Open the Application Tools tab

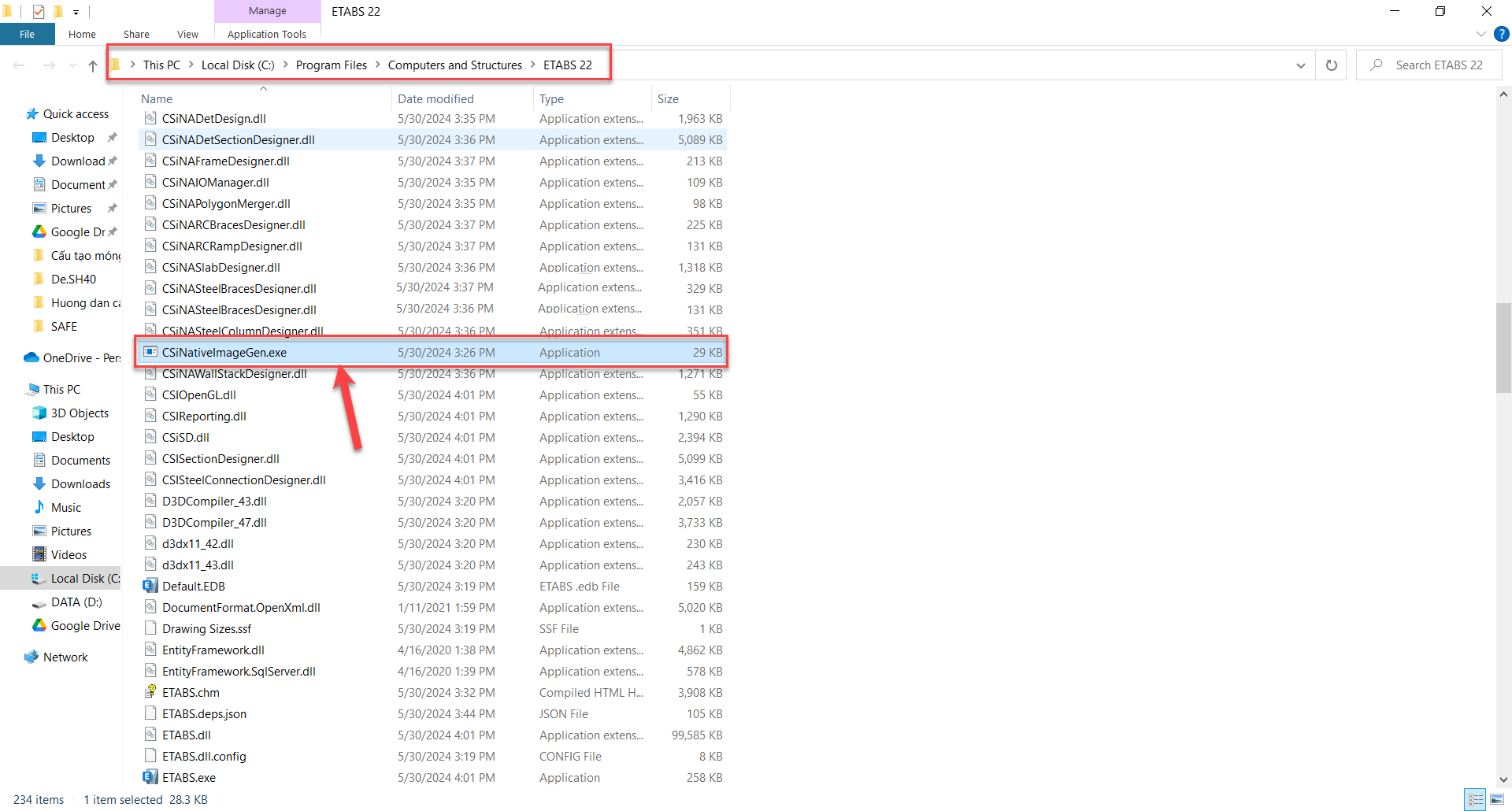(266, 34)
